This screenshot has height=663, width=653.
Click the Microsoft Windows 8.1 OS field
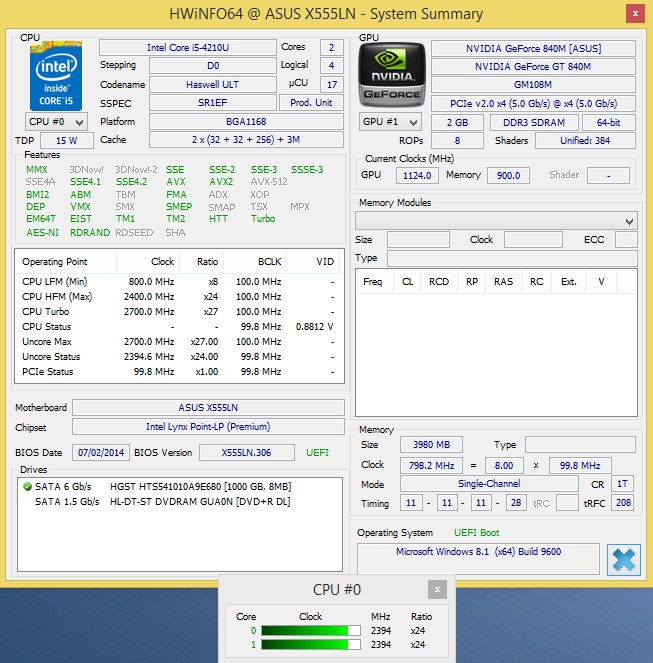(478, 559)
